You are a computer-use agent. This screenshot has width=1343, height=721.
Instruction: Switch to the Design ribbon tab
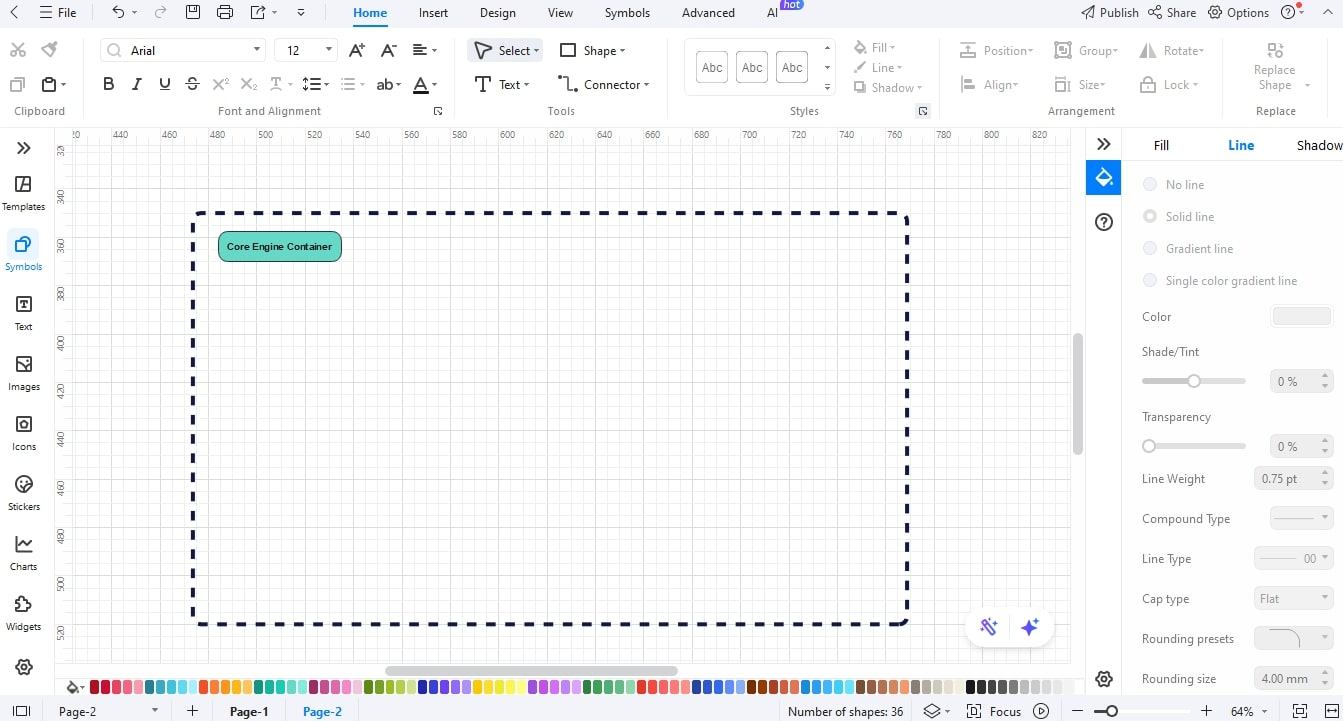(x=497, y=13)
